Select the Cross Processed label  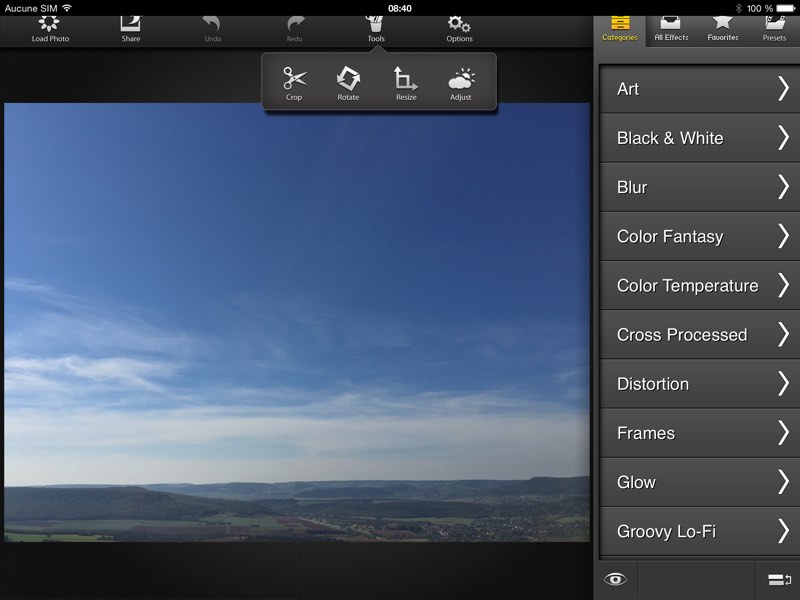[x=682, y=335]
